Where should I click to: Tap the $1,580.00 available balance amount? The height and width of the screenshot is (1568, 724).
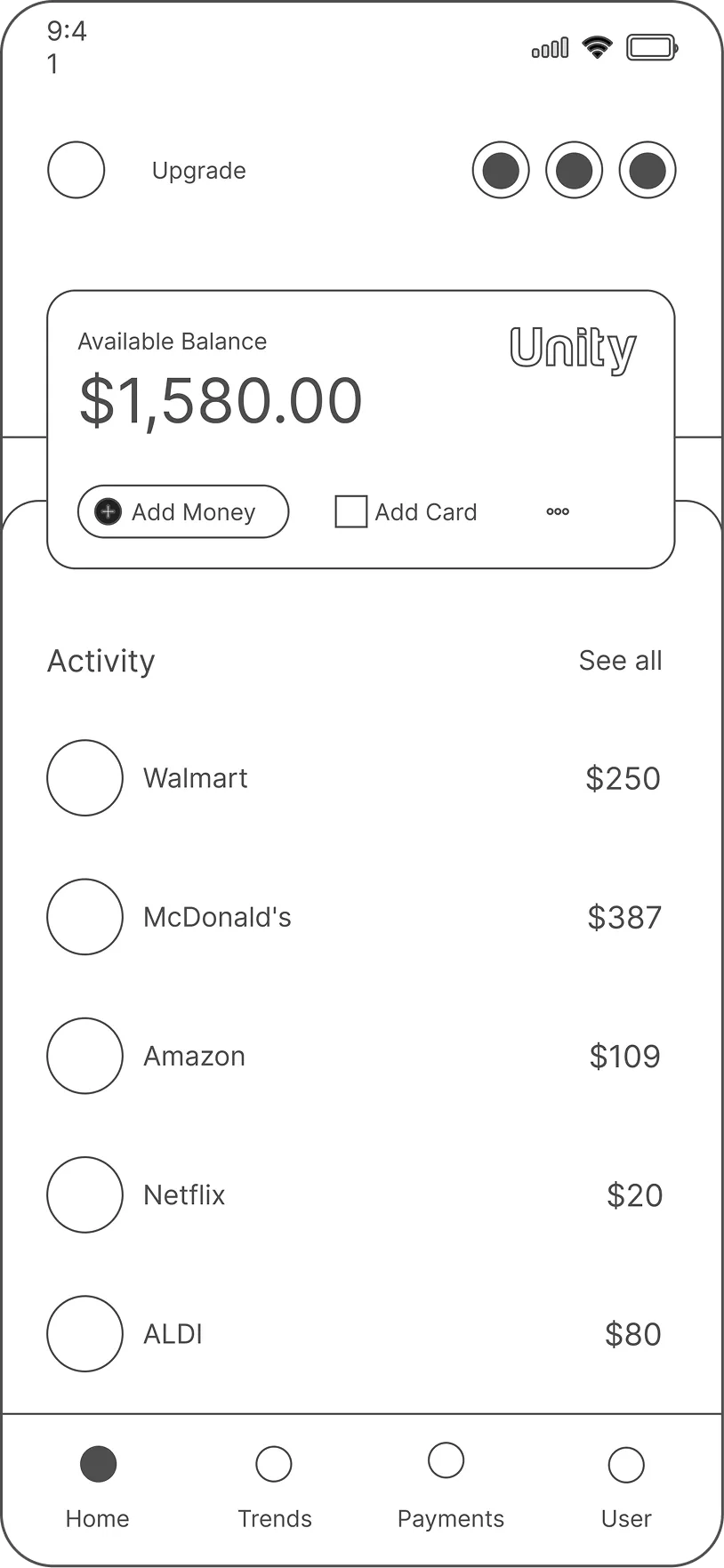(221, 401)
